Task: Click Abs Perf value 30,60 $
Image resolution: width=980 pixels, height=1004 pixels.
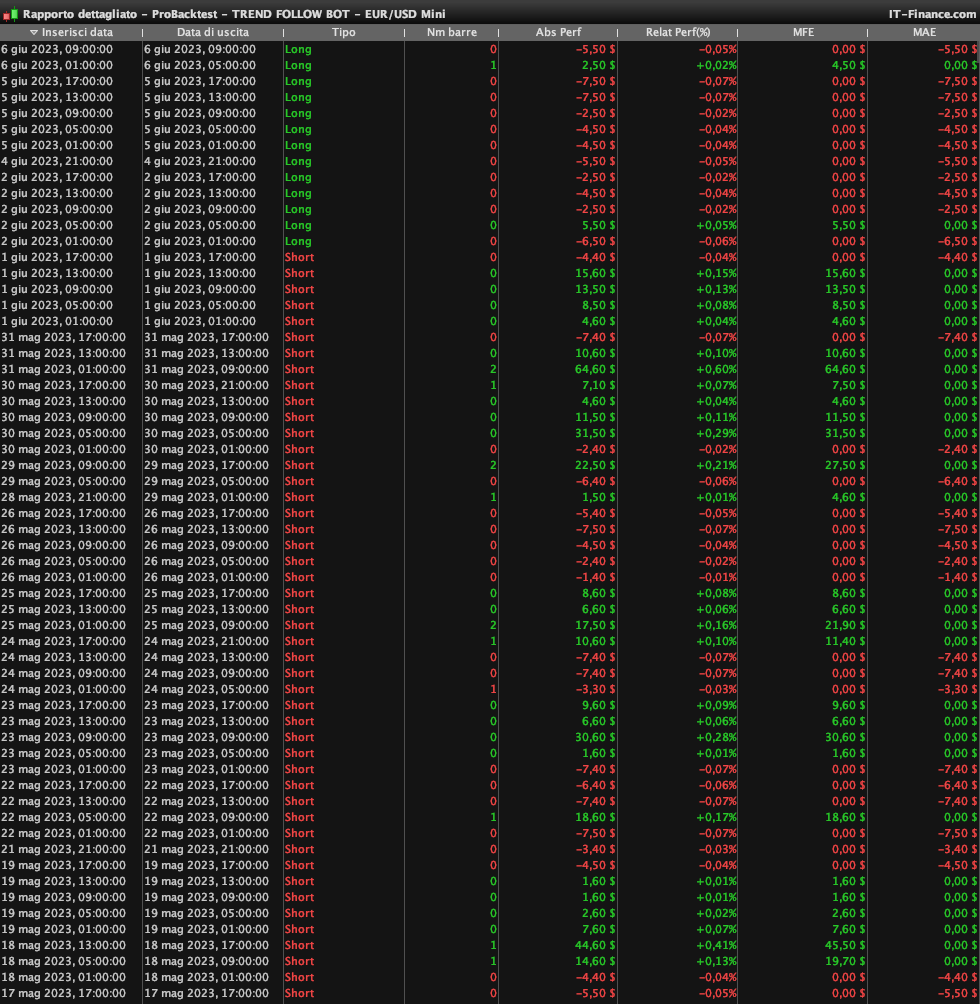Action: coord(595,738)
